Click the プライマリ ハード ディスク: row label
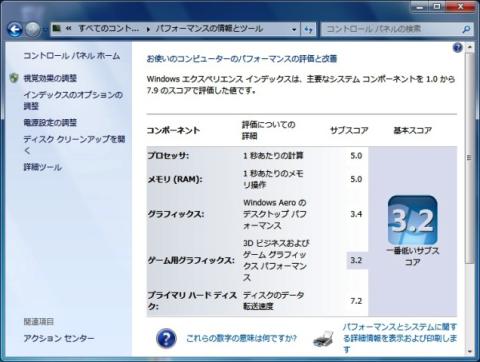The height and width of the screenshot is (362, 480). point(192,301)
